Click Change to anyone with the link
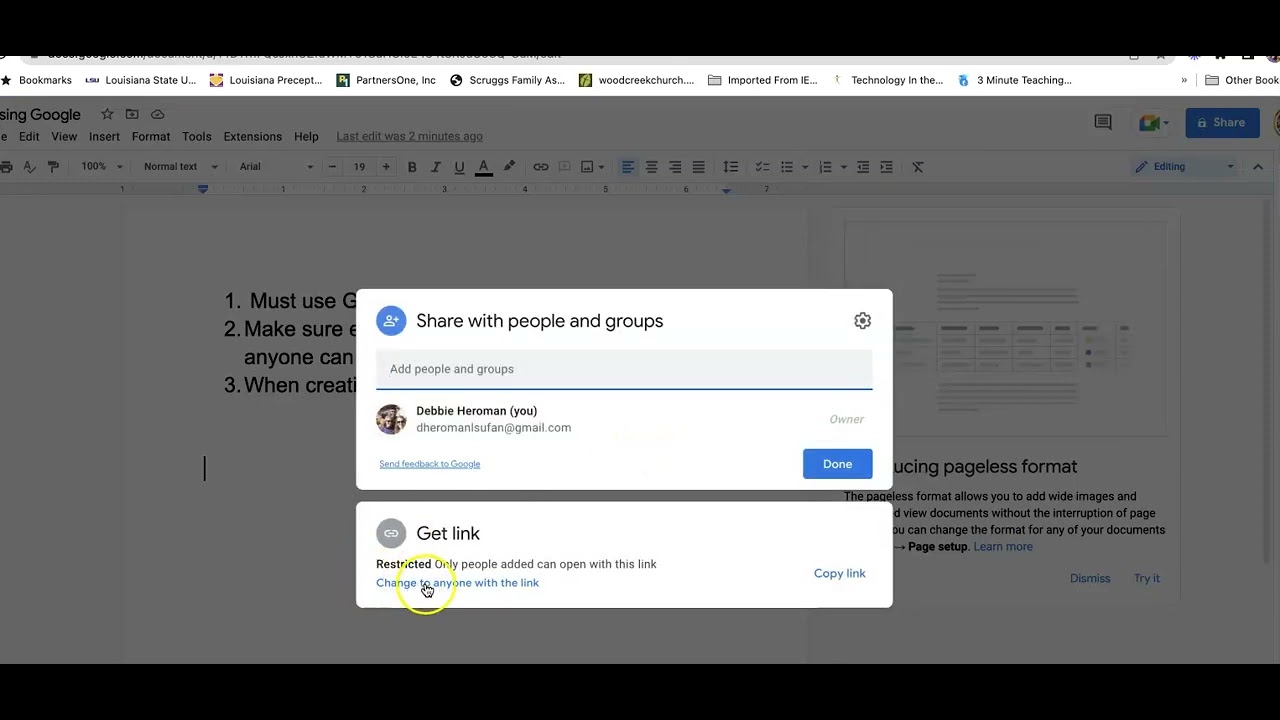Image resolution: width=1280 pixels, height=720 pixels. click(x=457, y=583)
